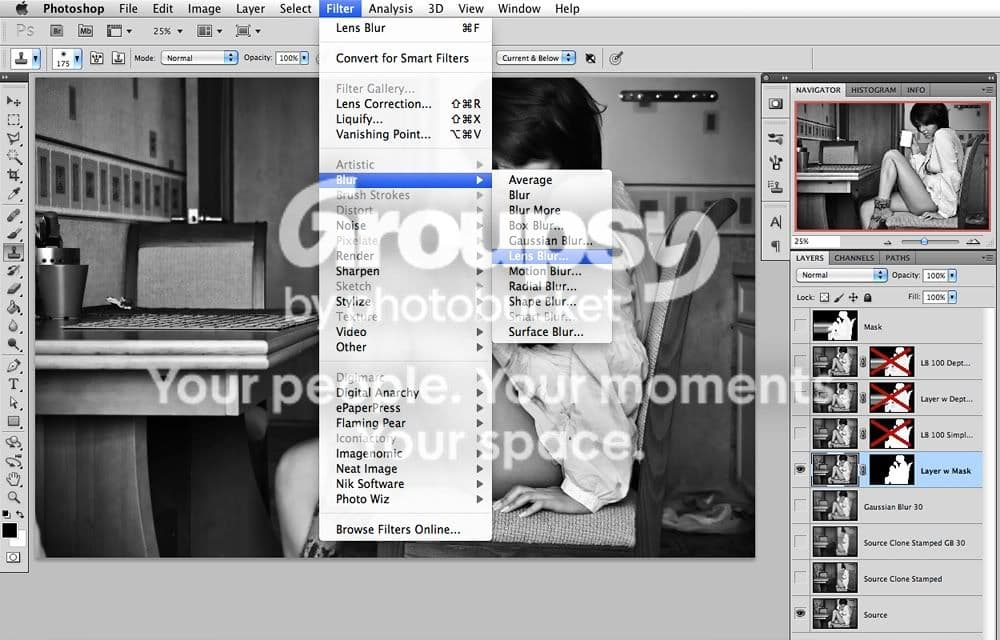Toggle Quick Mask mode

pyautogui.click(x=13, y=557)
